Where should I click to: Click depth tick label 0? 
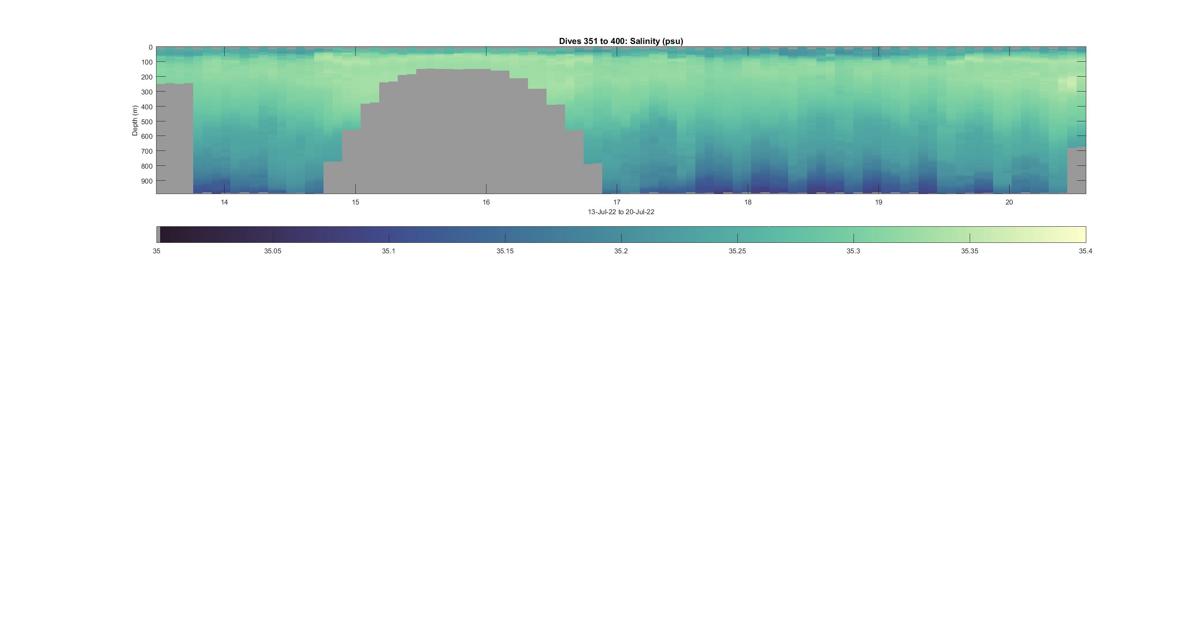click(150, 47)
